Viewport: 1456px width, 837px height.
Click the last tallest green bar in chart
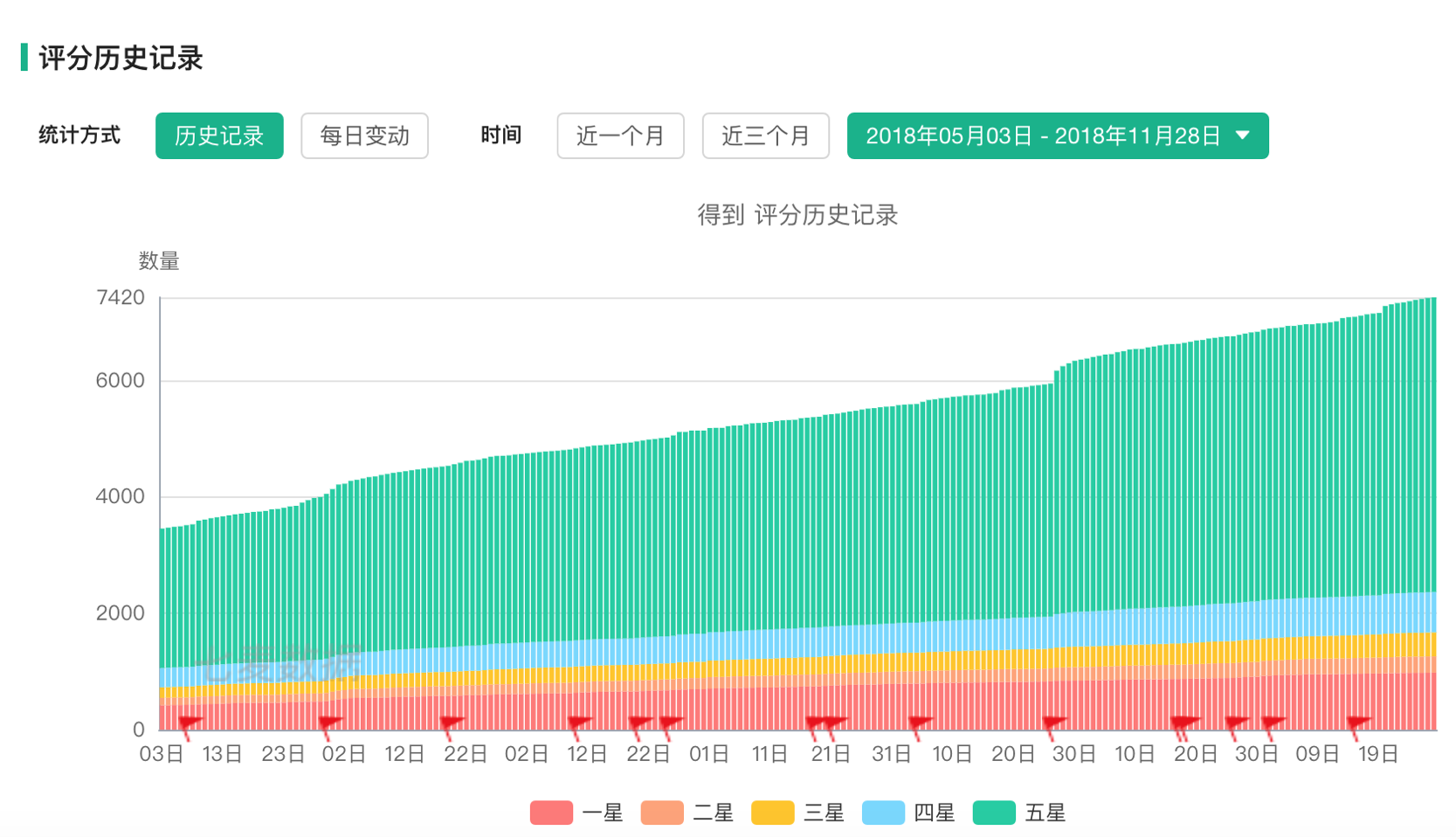(x=1432, y=437)
